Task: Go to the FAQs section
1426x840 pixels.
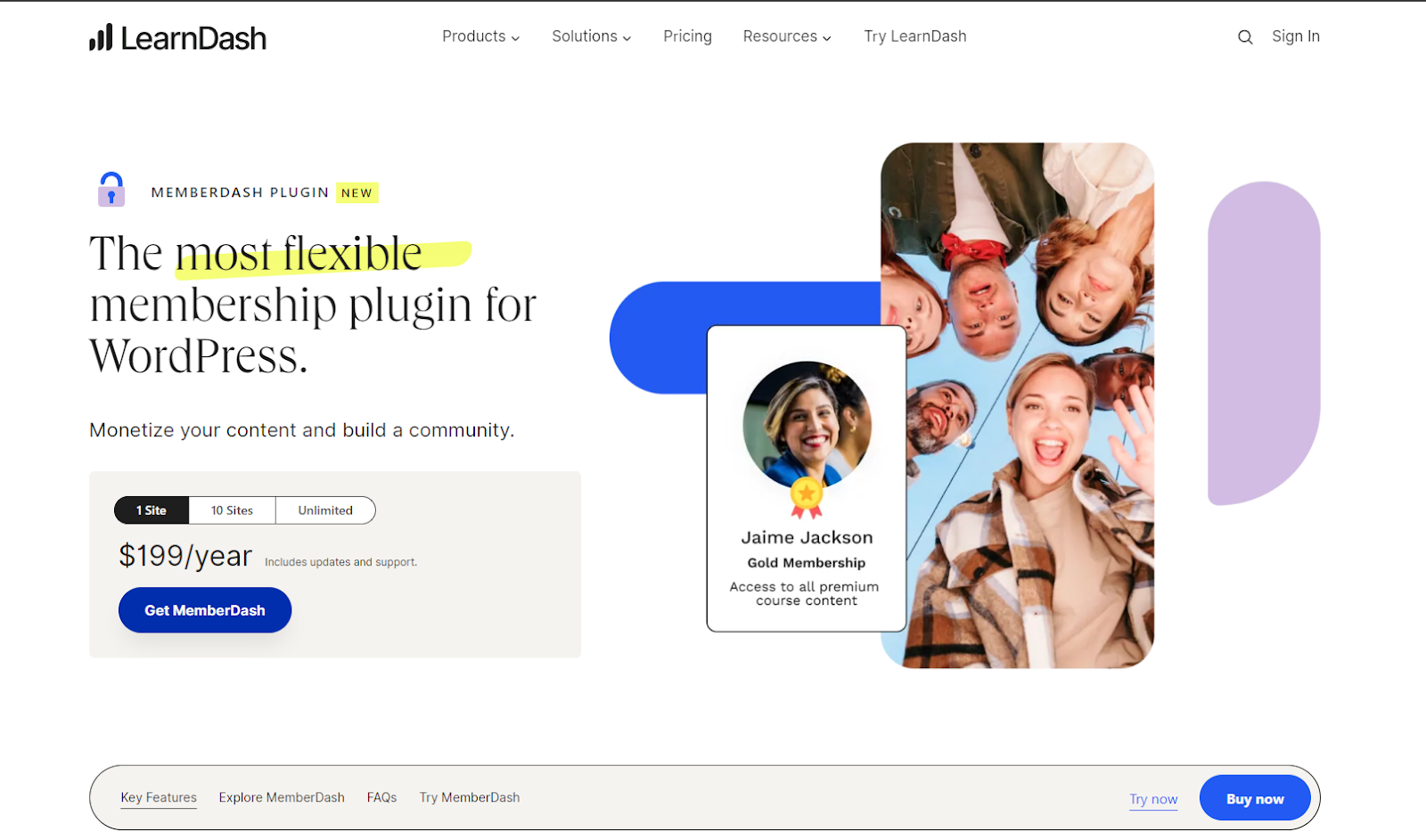Action: pos(381,797)
